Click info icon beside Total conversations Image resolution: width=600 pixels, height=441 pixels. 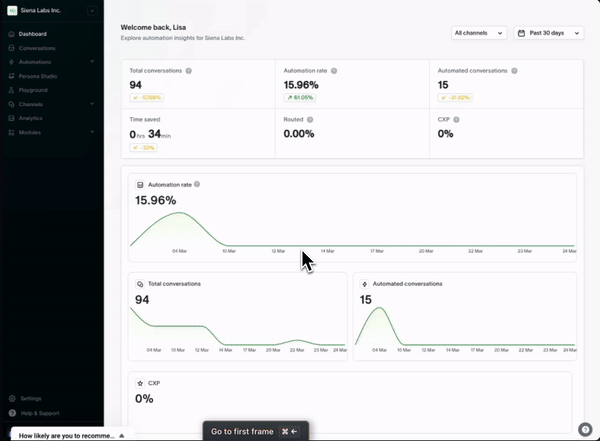pyautogui.click(x=189, y=71)
